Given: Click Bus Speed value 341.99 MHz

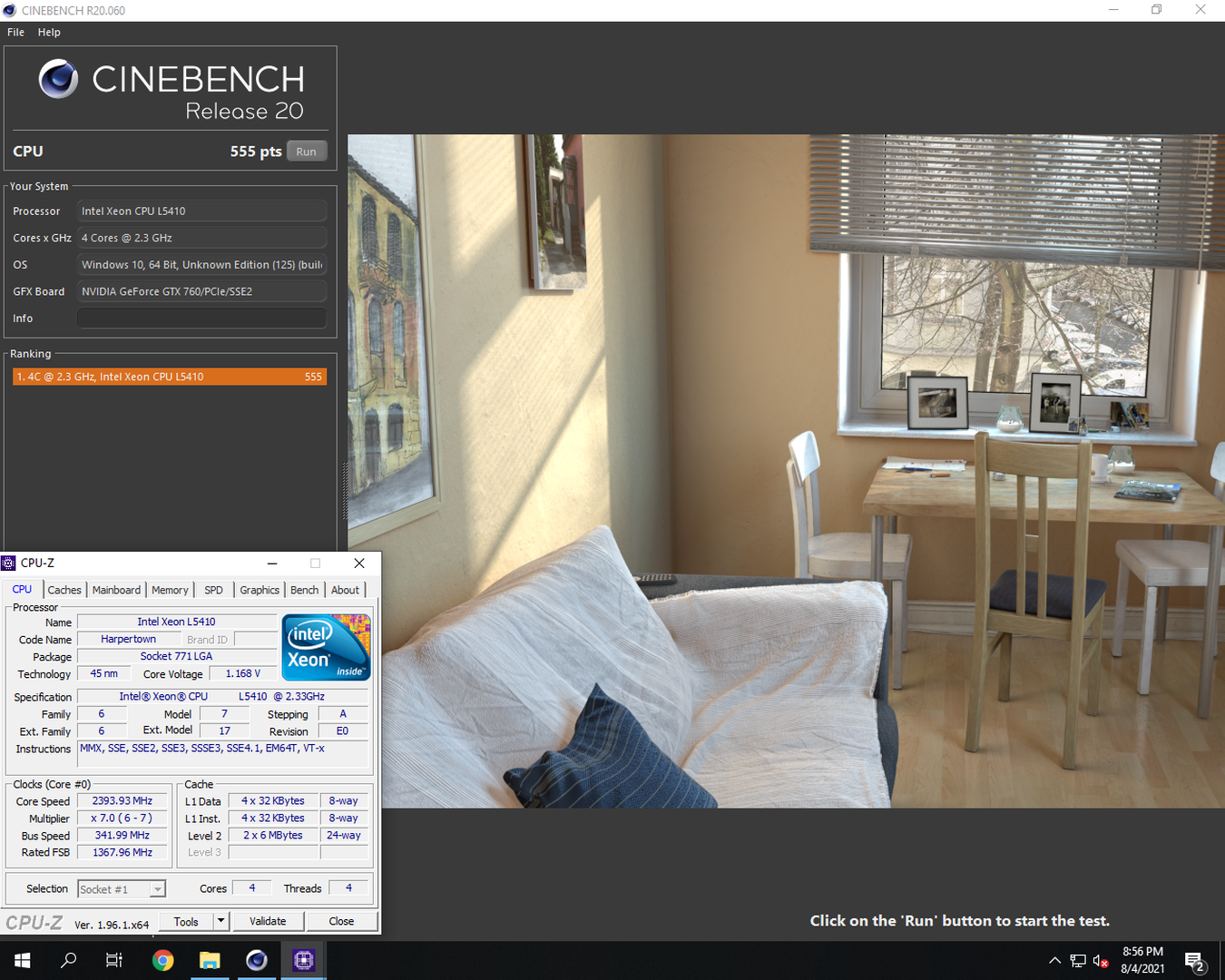Looking at the screenshot, I should (122, 835).
